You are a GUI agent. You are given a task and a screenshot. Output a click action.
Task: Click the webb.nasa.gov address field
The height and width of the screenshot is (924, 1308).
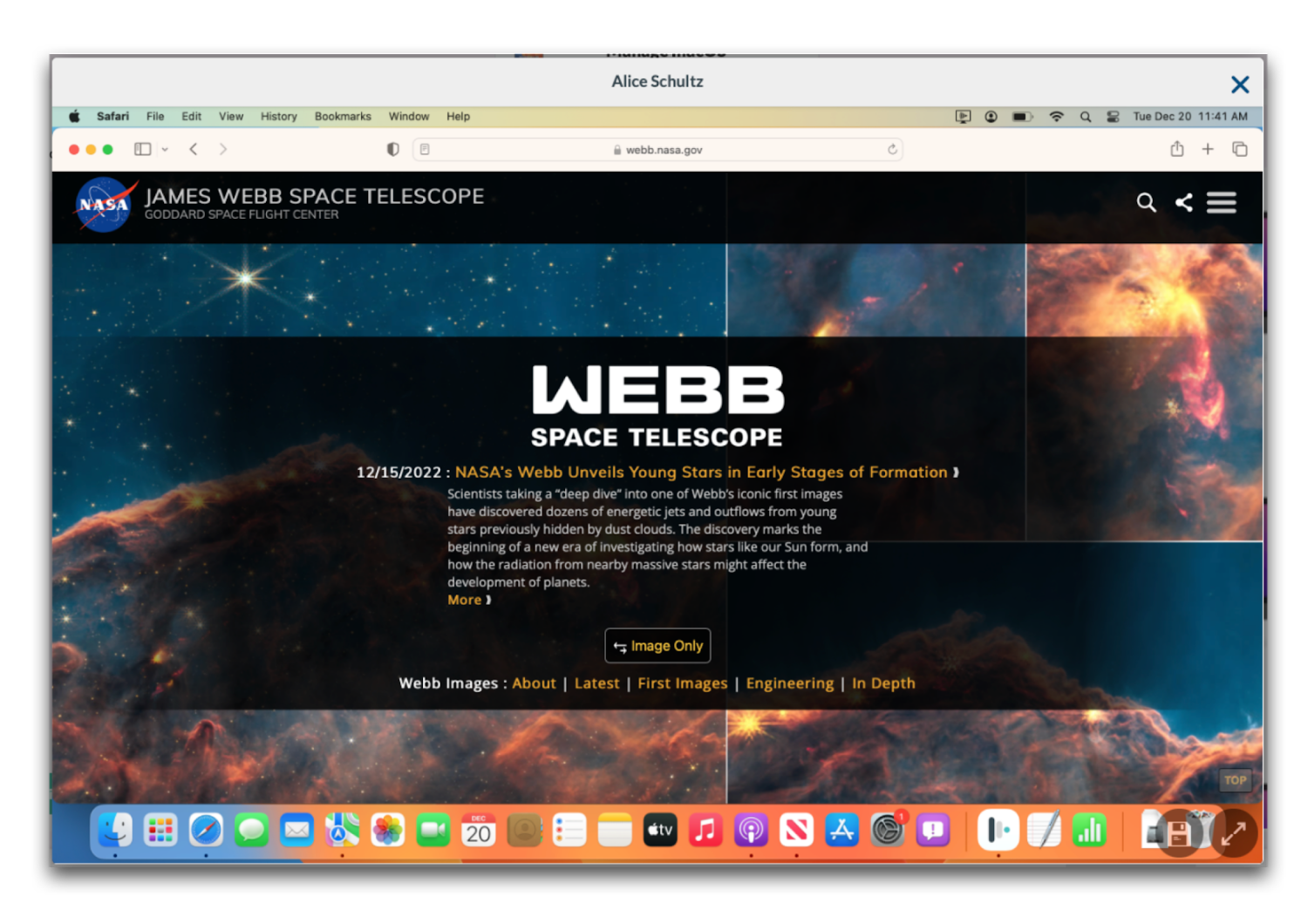[x=663, y=150]
